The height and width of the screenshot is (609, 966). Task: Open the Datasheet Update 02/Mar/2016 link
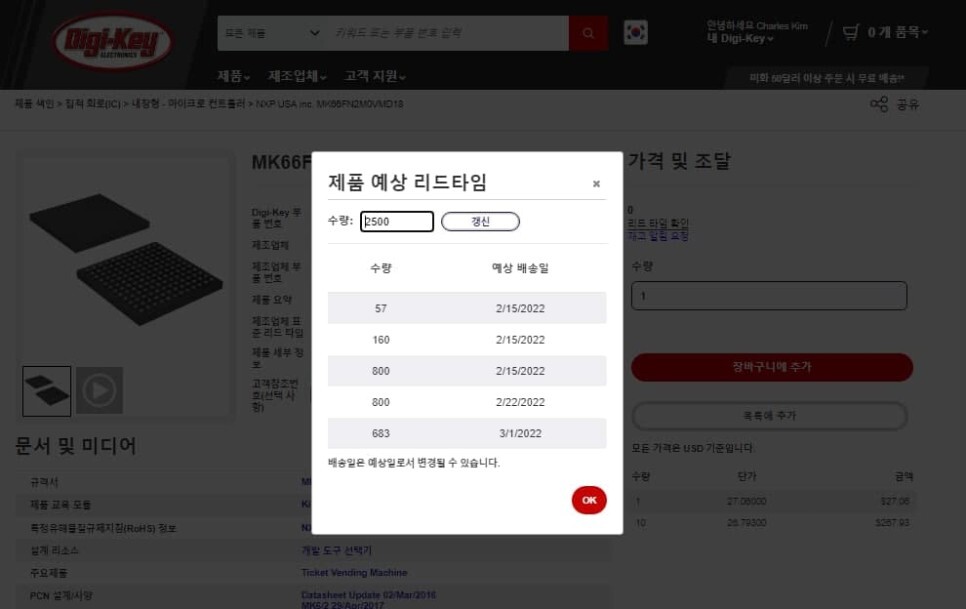(x=368, y=595)
